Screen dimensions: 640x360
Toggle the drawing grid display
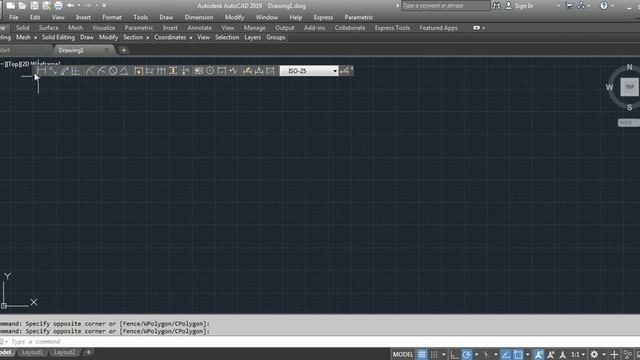(x=422, y=354)
